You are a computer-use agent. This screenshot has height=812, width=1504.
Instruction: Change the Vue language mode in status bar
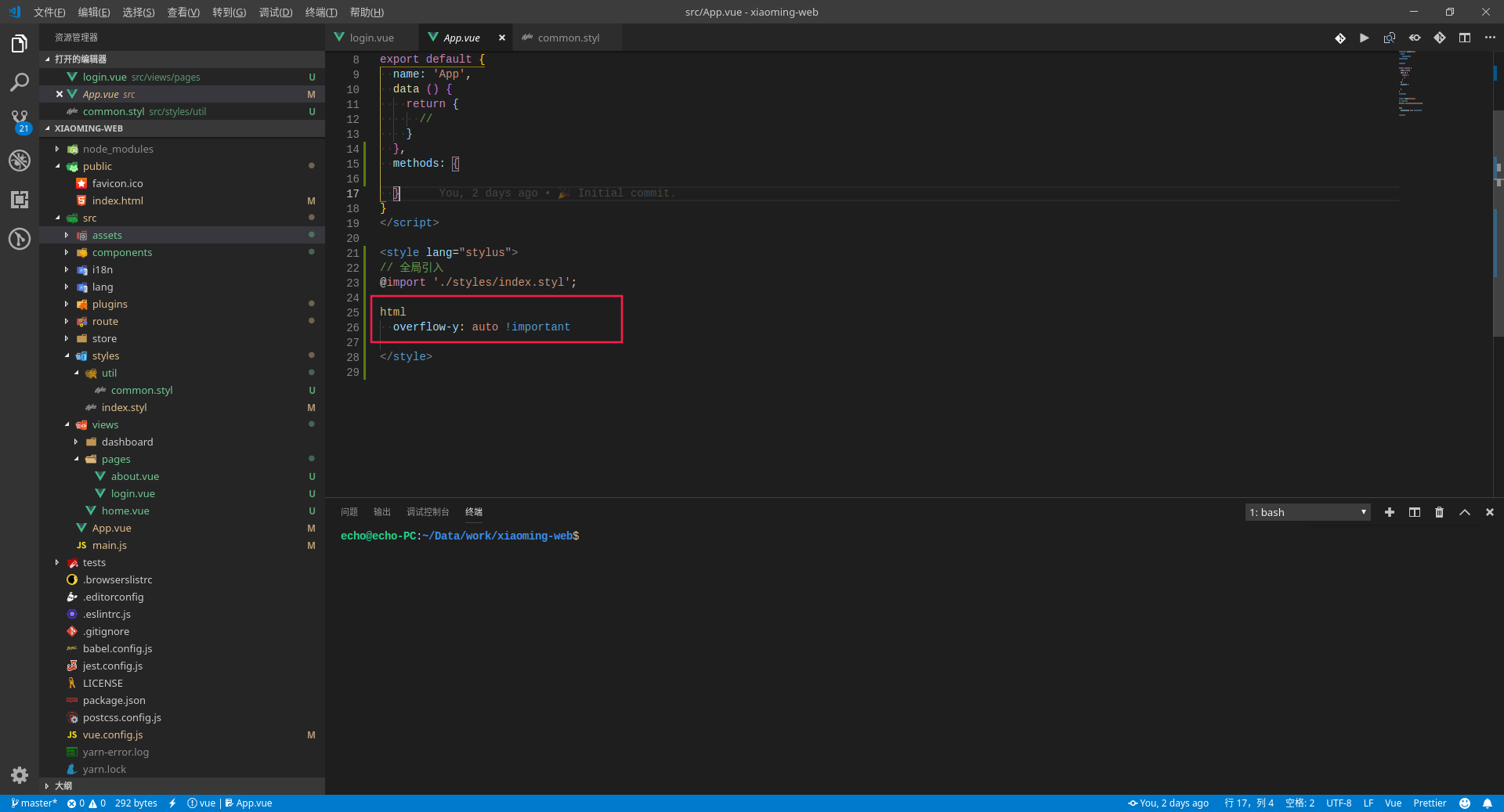(1393, 803)
